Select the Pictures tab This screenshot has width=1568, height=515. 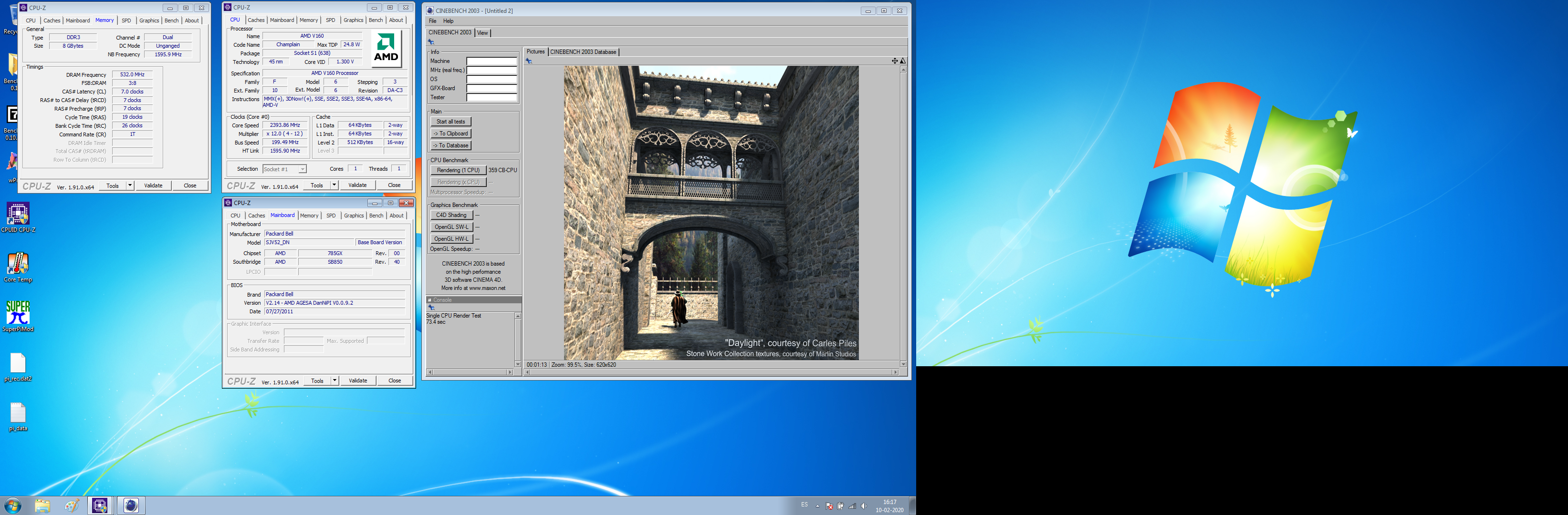(x=536, y=51)
